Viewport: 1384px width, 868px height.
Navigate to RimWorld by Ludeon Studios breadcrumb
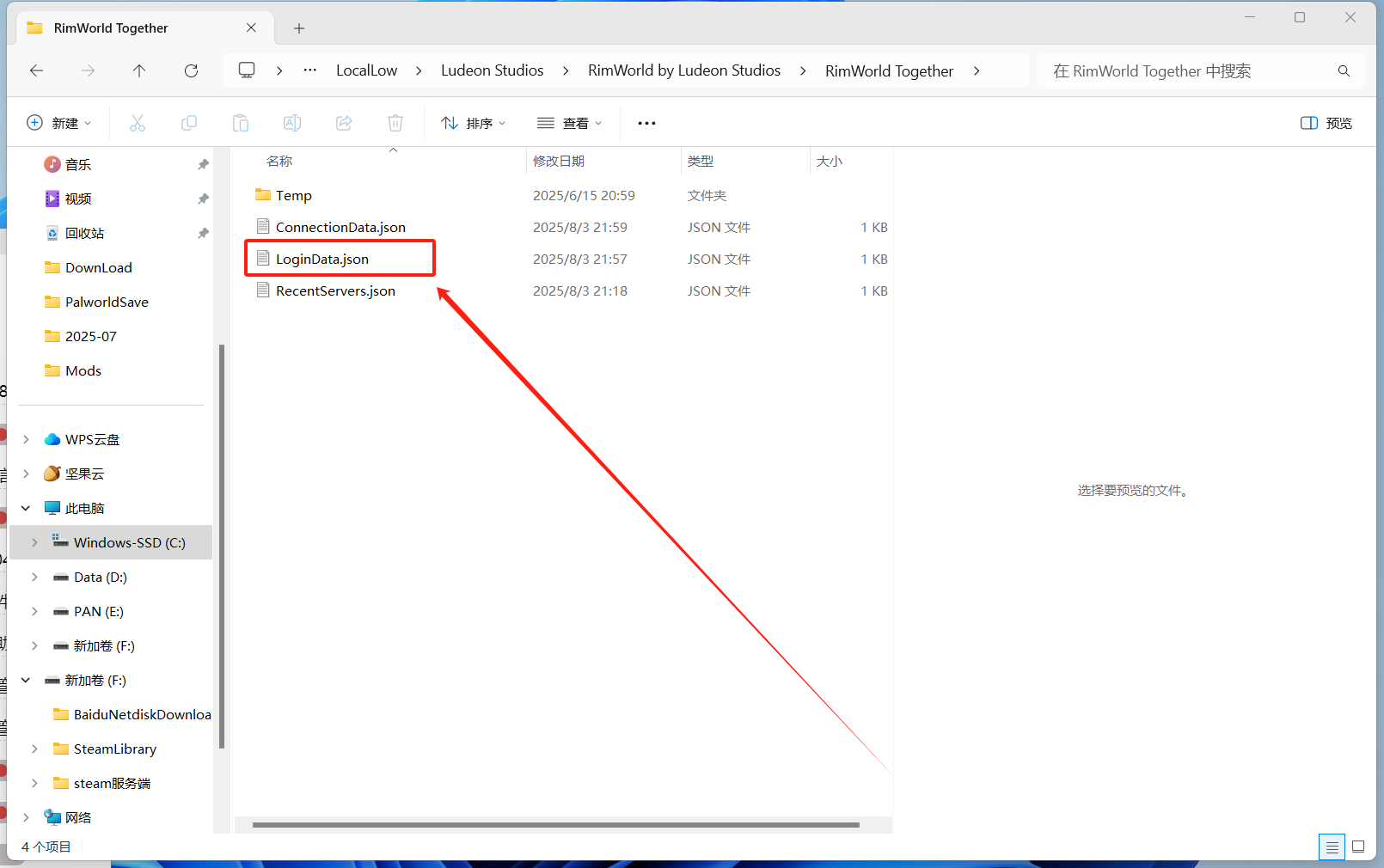coord(684,70)
